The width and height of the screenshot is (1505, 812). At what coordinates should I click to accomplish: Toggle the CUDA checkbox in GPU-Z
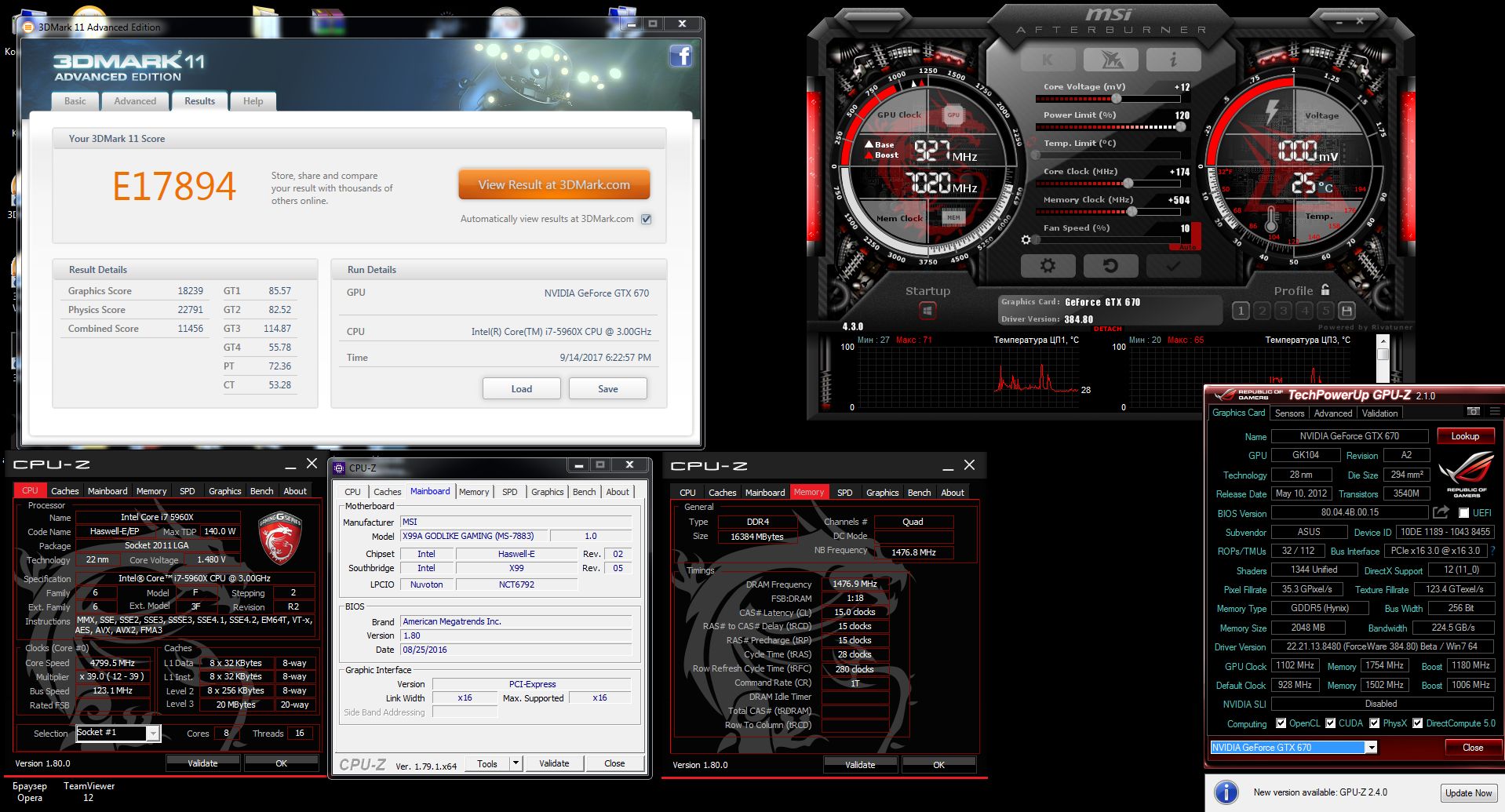pos(1330,723)
